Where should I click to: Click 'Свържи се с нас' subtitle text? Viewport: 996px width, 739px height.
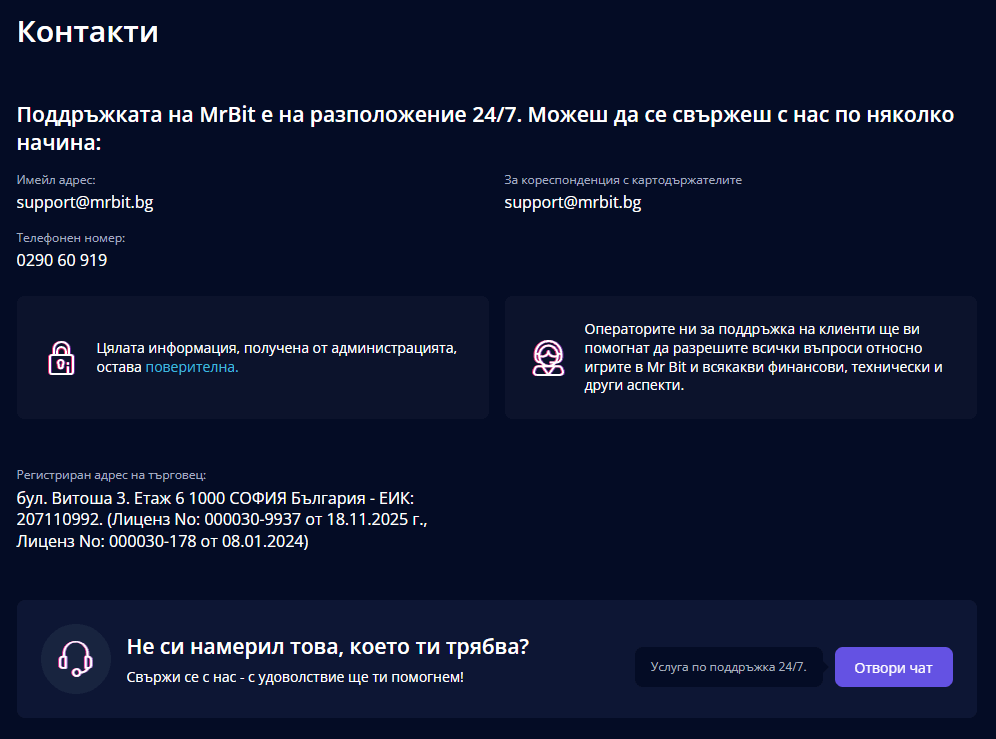tap(295, 677)
